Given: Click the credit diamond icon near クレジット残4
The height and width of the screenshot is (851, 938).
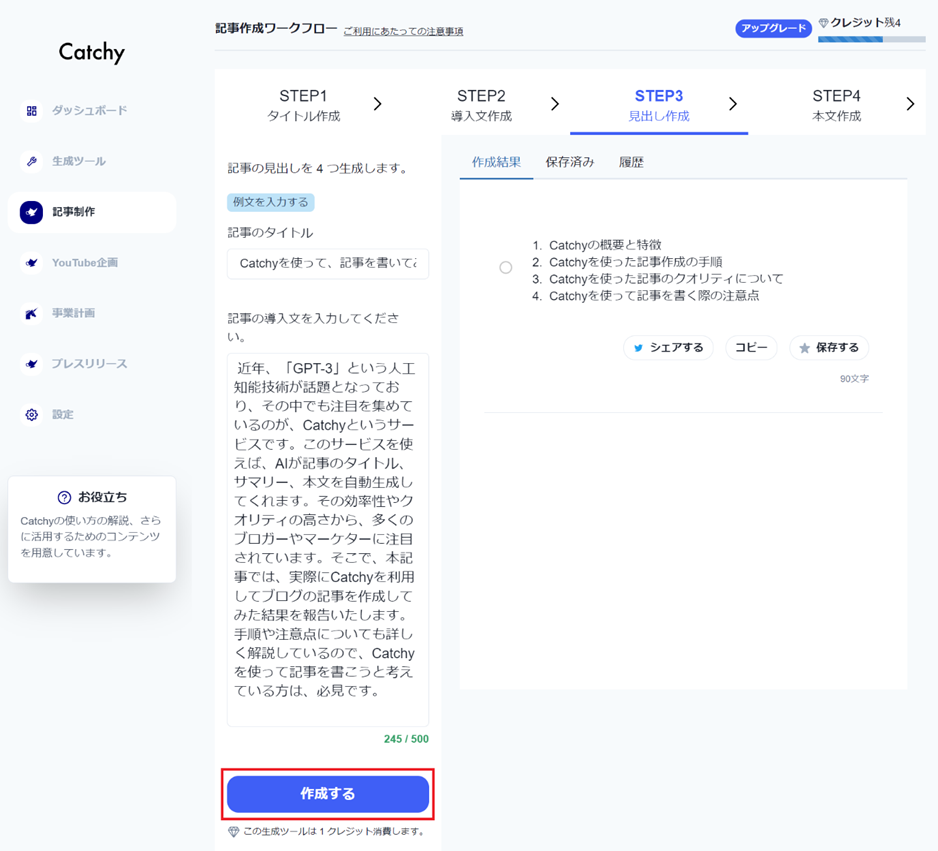Looking at the screenshot, I should coord(824,23).
